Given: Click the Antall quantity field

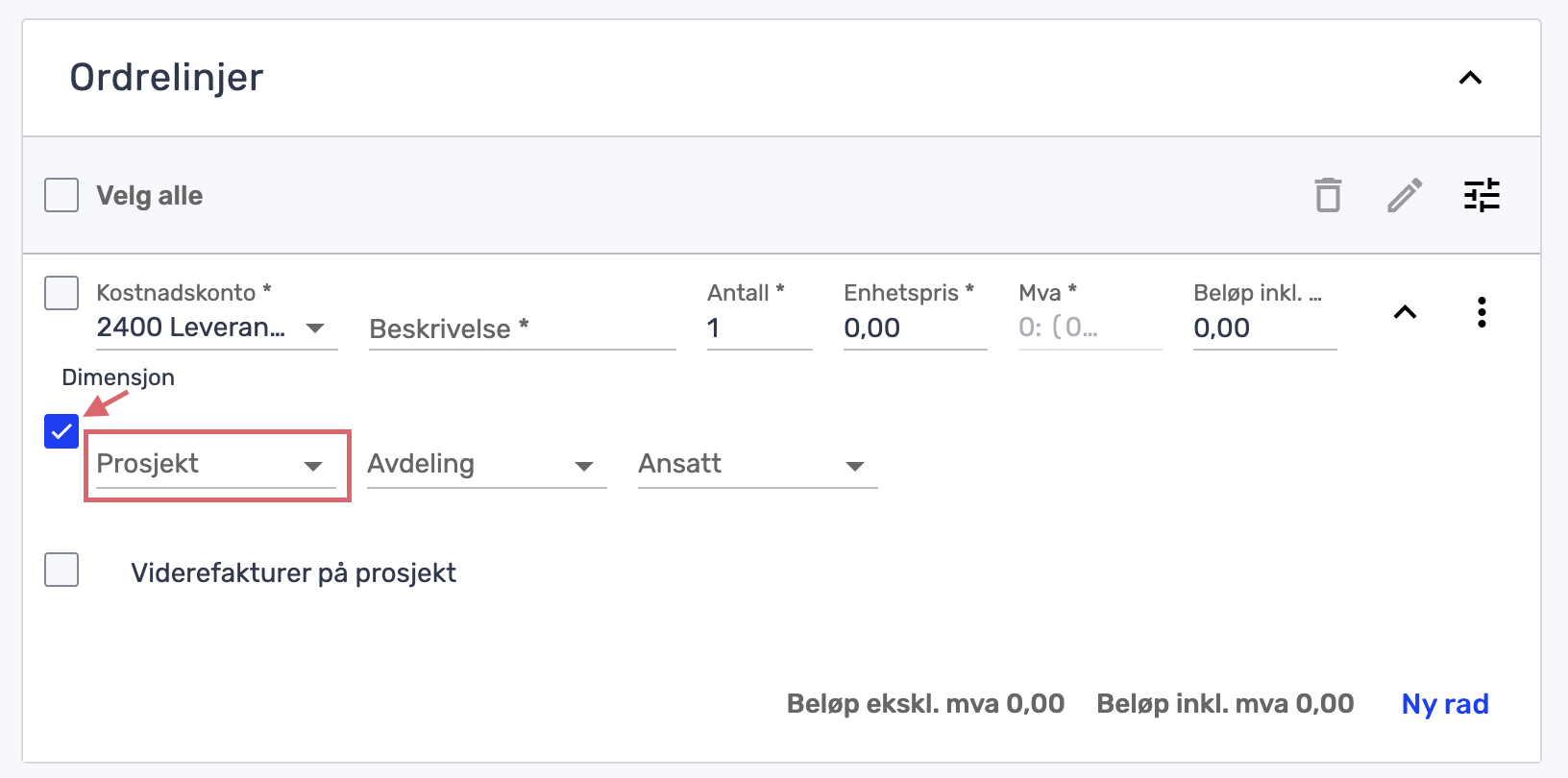Looking at the screenshot, I should pyautogui.click(x=759, y=328).
